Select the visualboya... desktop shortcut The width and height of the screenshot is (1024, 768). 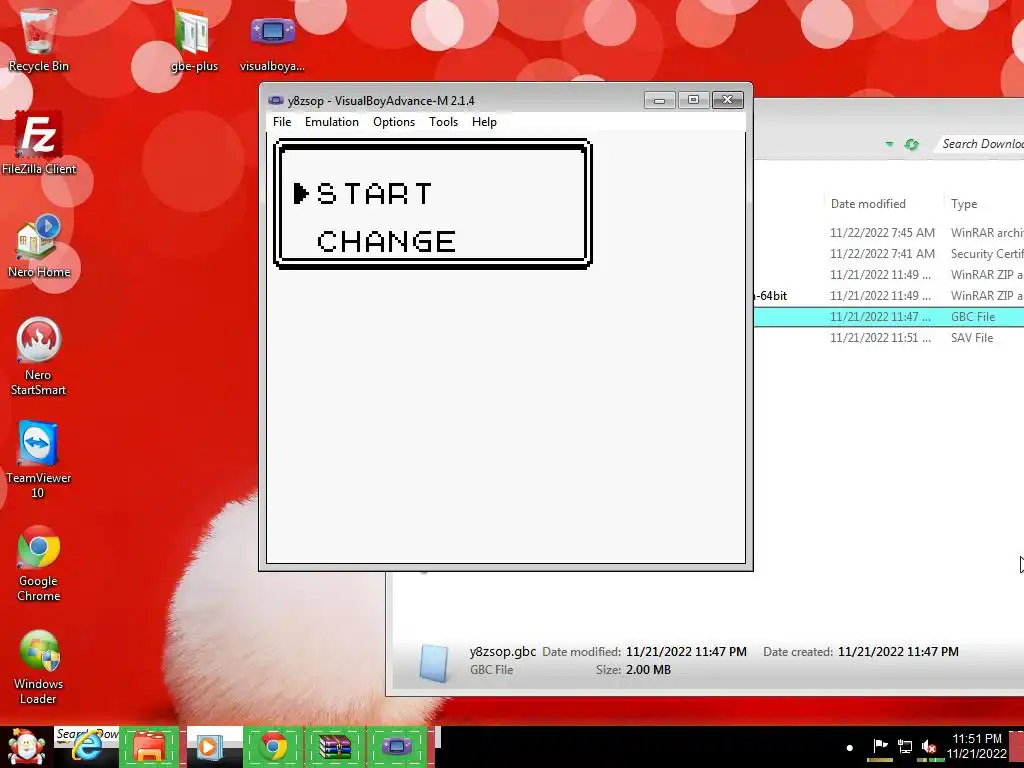pos(272,43)
